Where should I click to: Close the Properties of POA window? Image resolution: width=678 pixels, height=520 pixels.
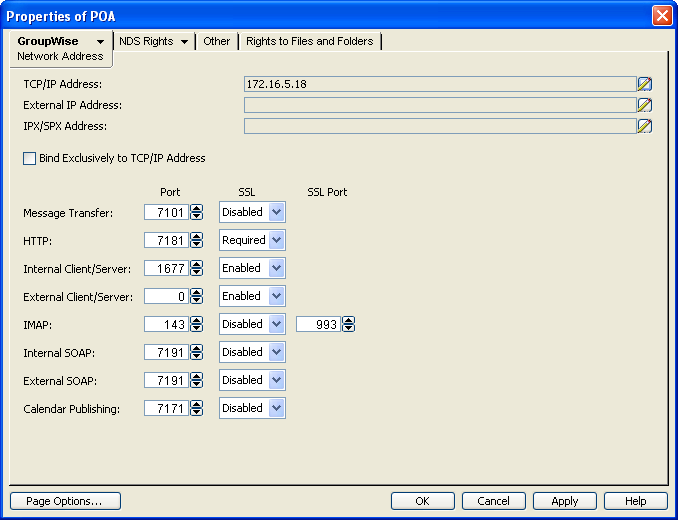pos(662,16)
